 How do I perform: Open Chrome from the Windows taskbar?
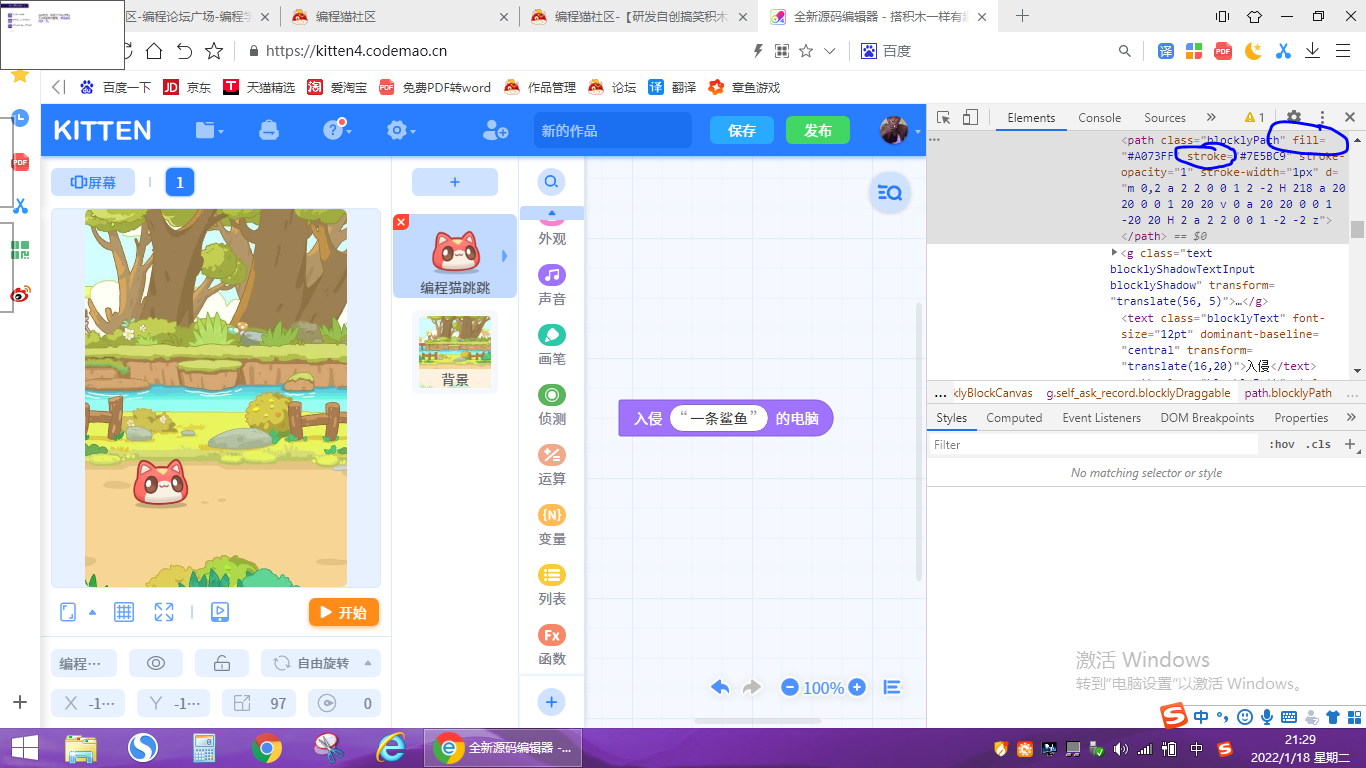[x=266, y=748]
